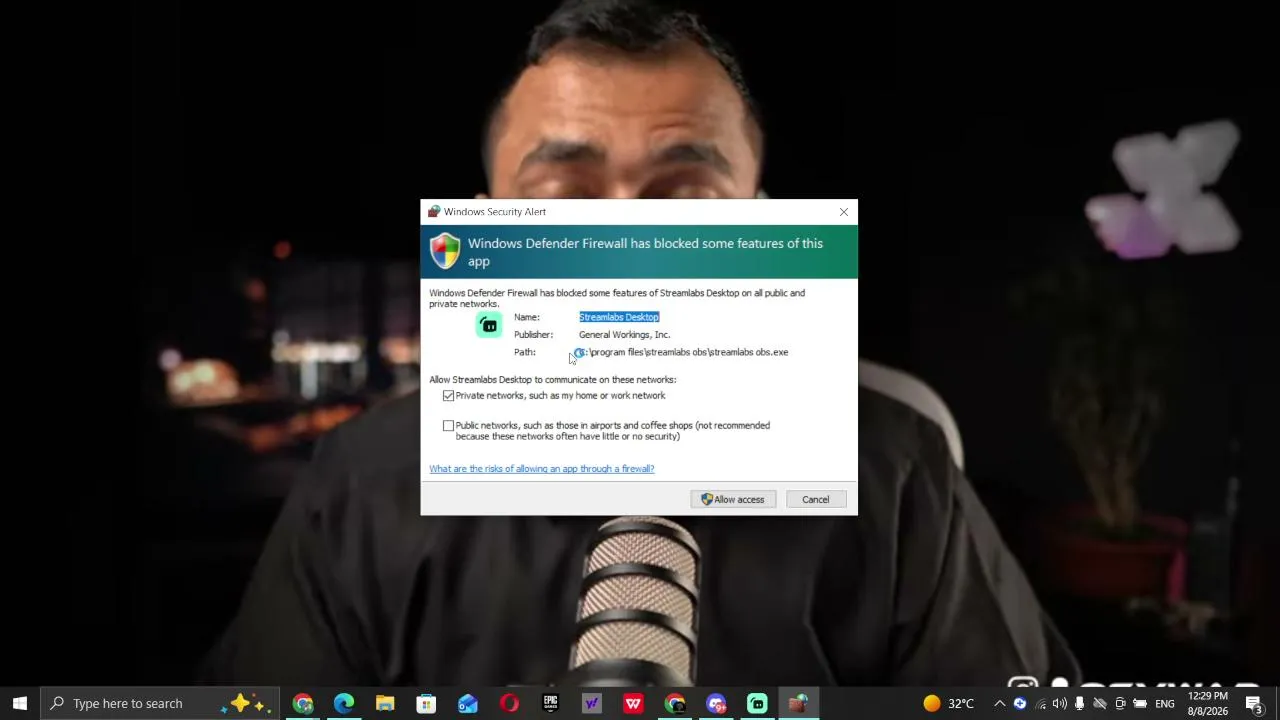Open the Windows Start menu

pyautogui.click(x=20, y=703)
